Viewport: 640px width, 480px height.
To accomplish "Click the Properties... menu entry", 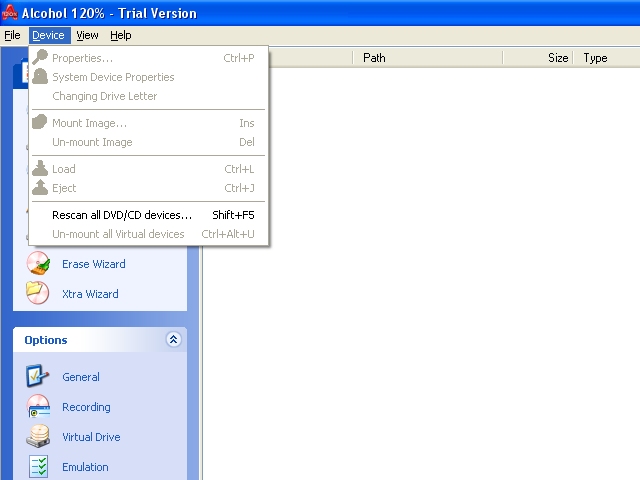I will (149, 58).
